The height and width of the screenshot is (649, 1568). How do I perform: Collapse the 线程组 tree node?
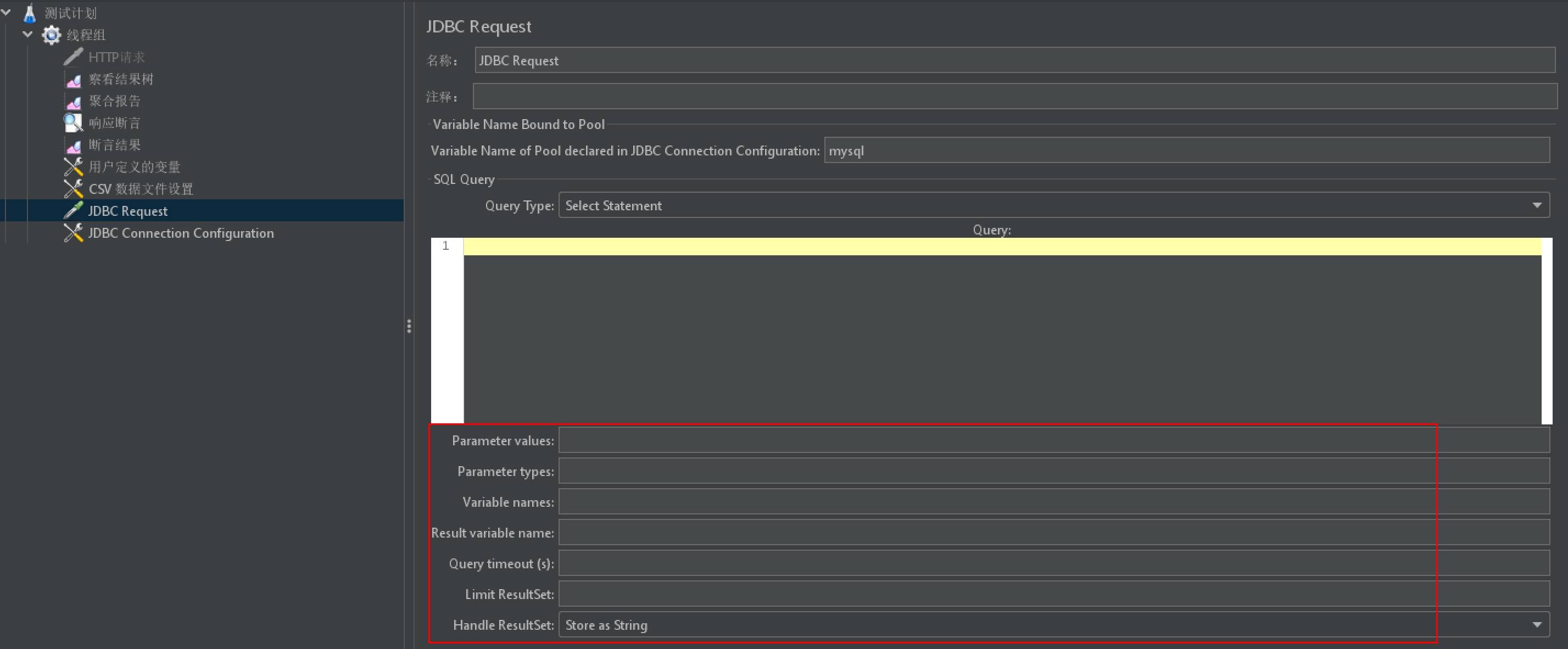coord(27,34)
